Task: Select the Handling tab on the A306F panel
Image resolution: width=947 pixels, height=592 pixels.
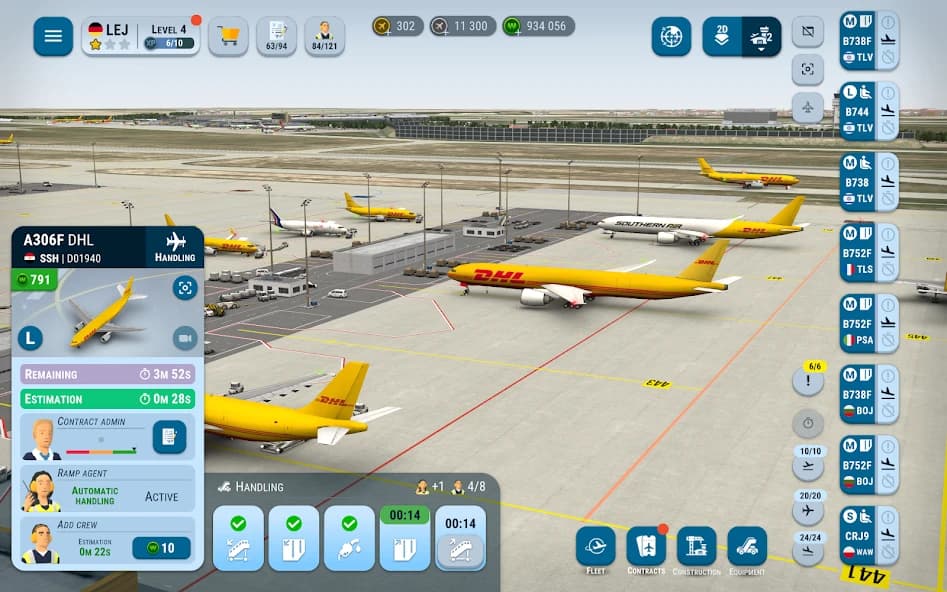Action: point(174,249)
